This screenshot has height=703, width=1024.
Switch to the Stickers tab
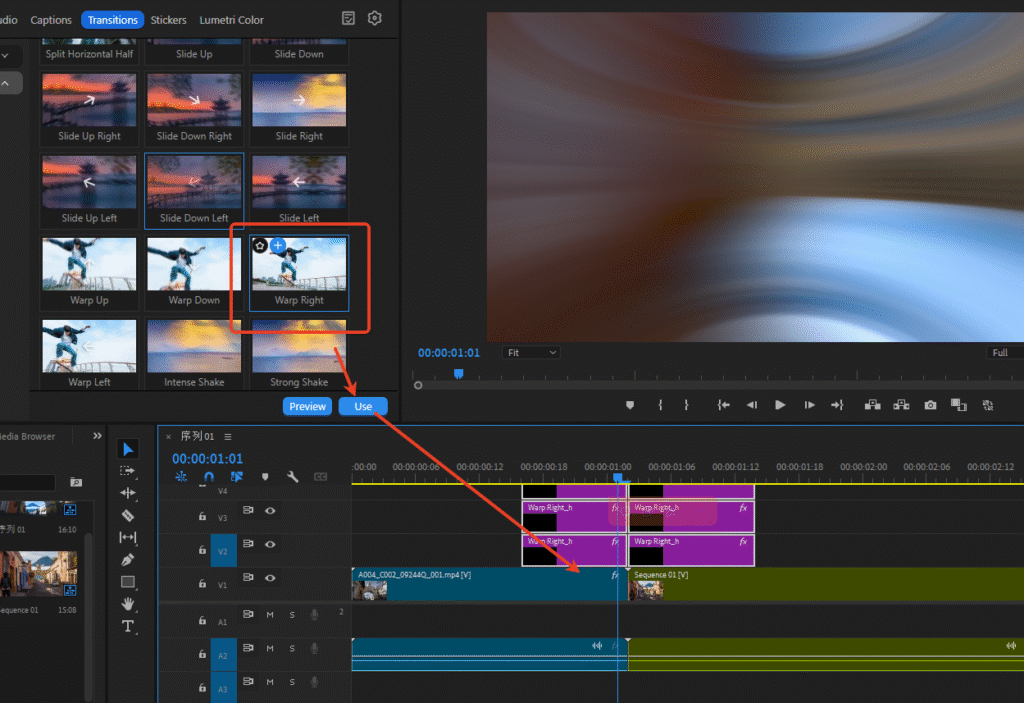pos(168,19)
